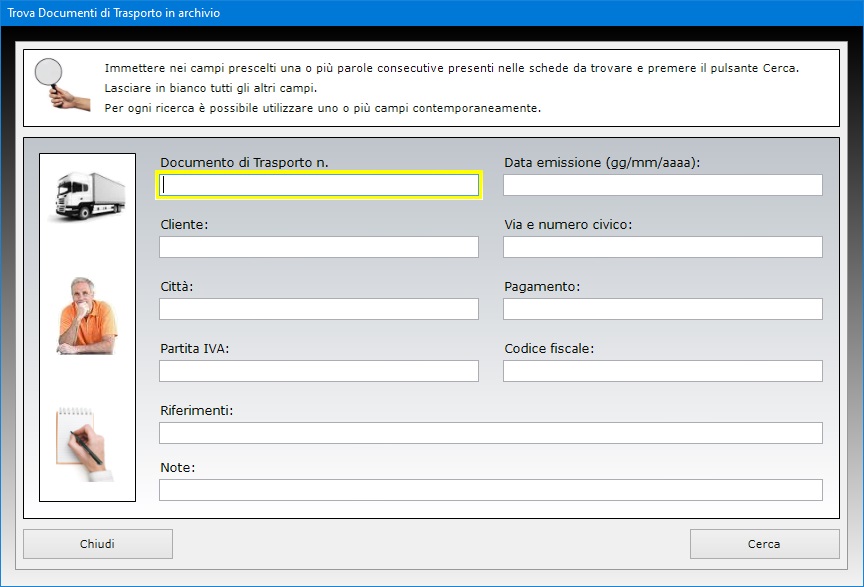Click the Via e numero civico field
The width and height of the screenshot is (864, 587).
(x=663, y=247)
